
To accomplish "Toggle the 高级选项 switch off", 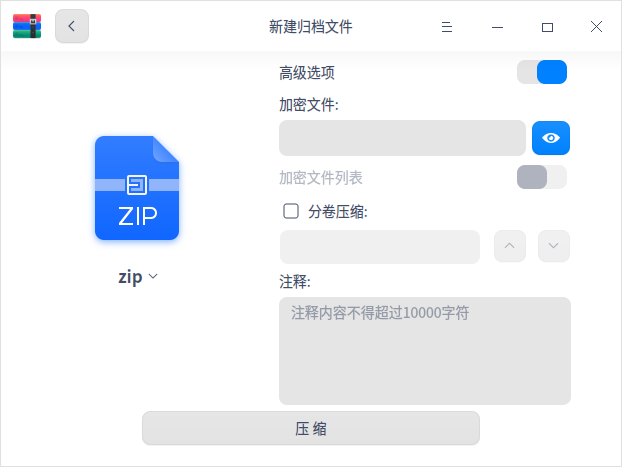I will (542, 72).
